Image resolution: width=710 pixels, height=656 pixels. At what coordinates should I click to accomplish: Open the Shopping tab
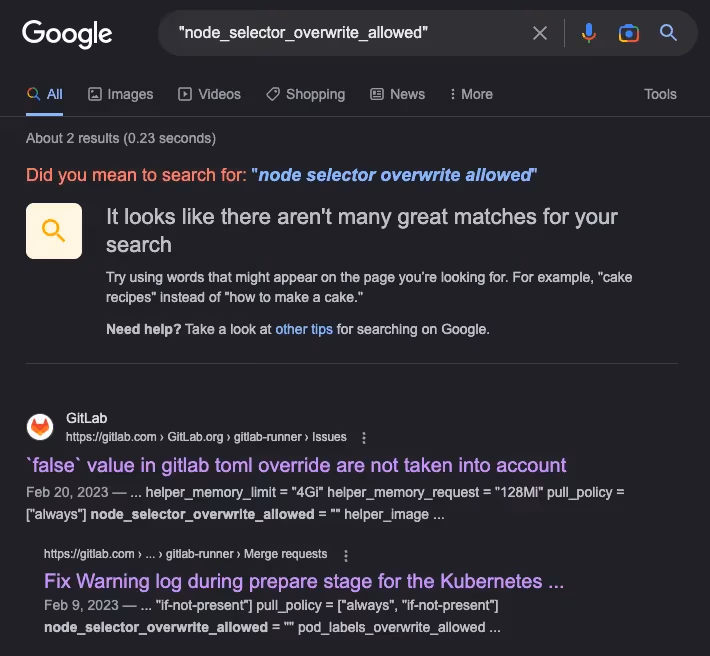click(306, 94)
